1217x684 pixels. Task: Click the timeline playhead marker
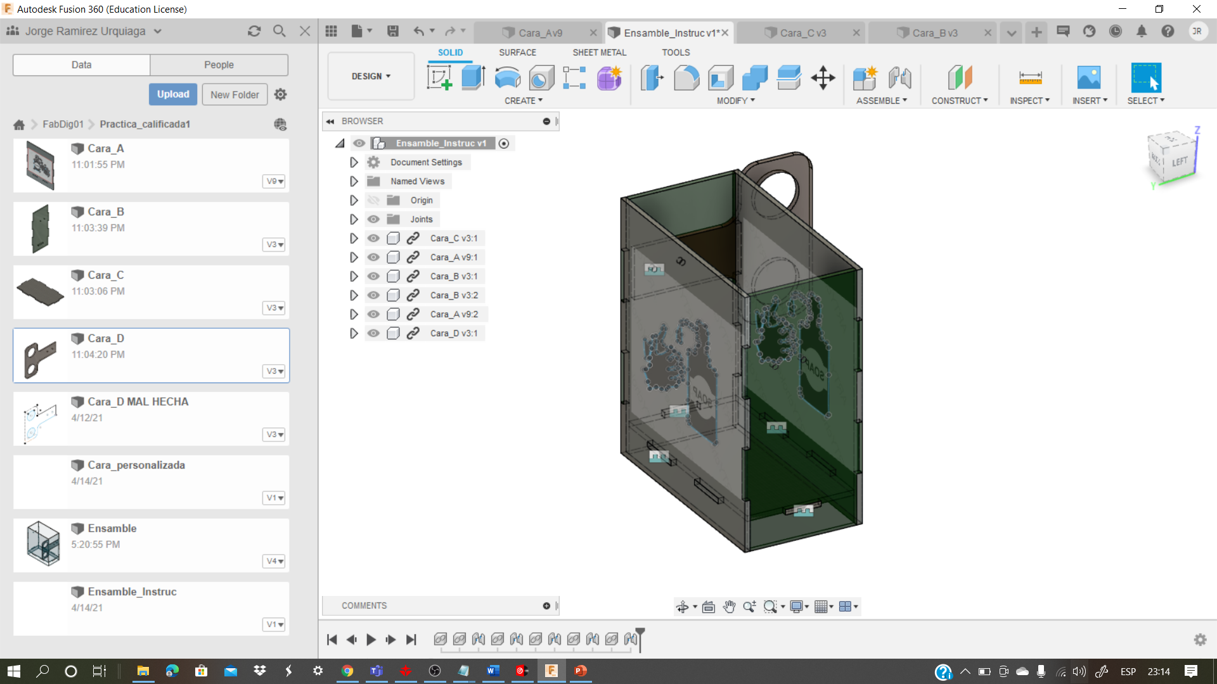640,634
